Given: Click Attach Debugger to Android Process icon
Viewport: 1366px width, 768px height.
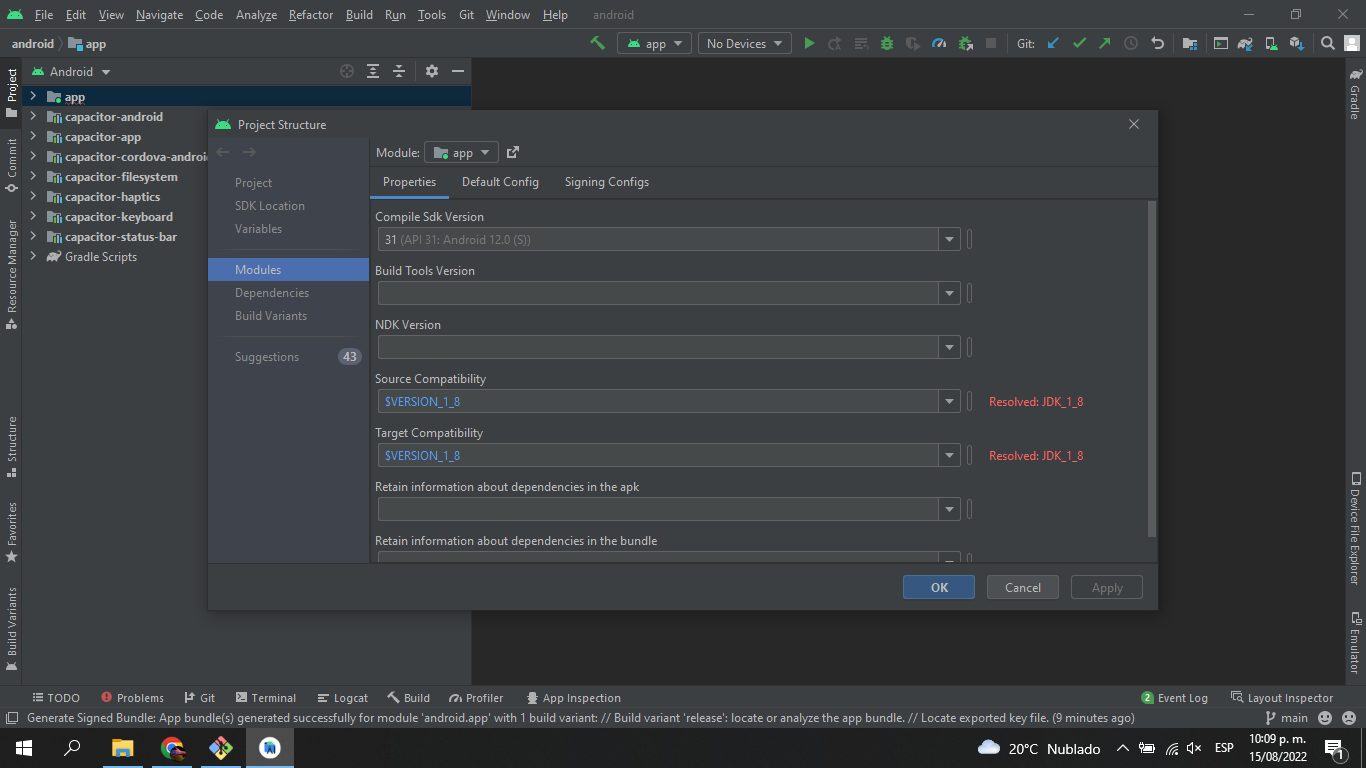Looking at the screenshot, I should [x=965, y=43].
